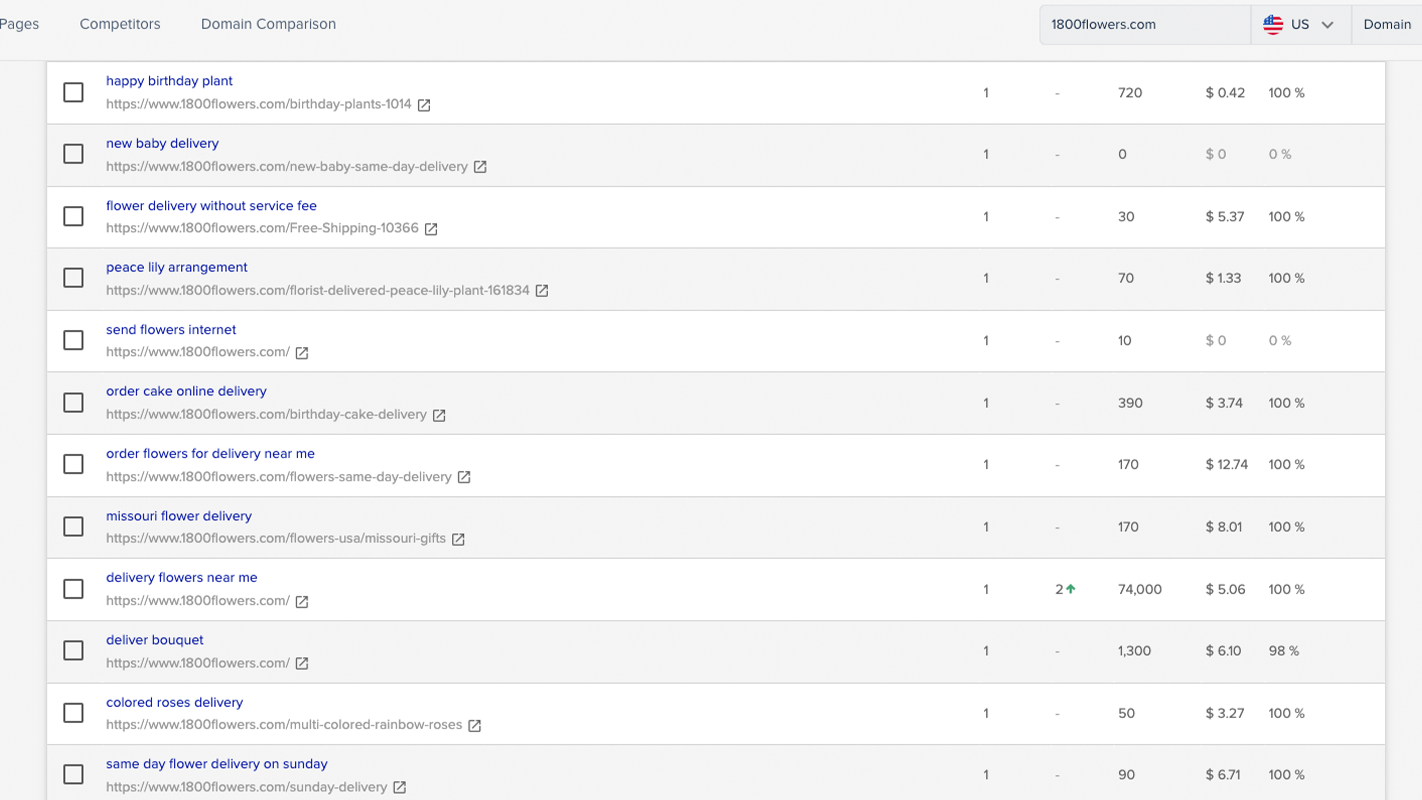Open external link icon for new-baby-same-day-delivery URL
1422x800 pixels.
pyautogui.click(x=480, y=167)
